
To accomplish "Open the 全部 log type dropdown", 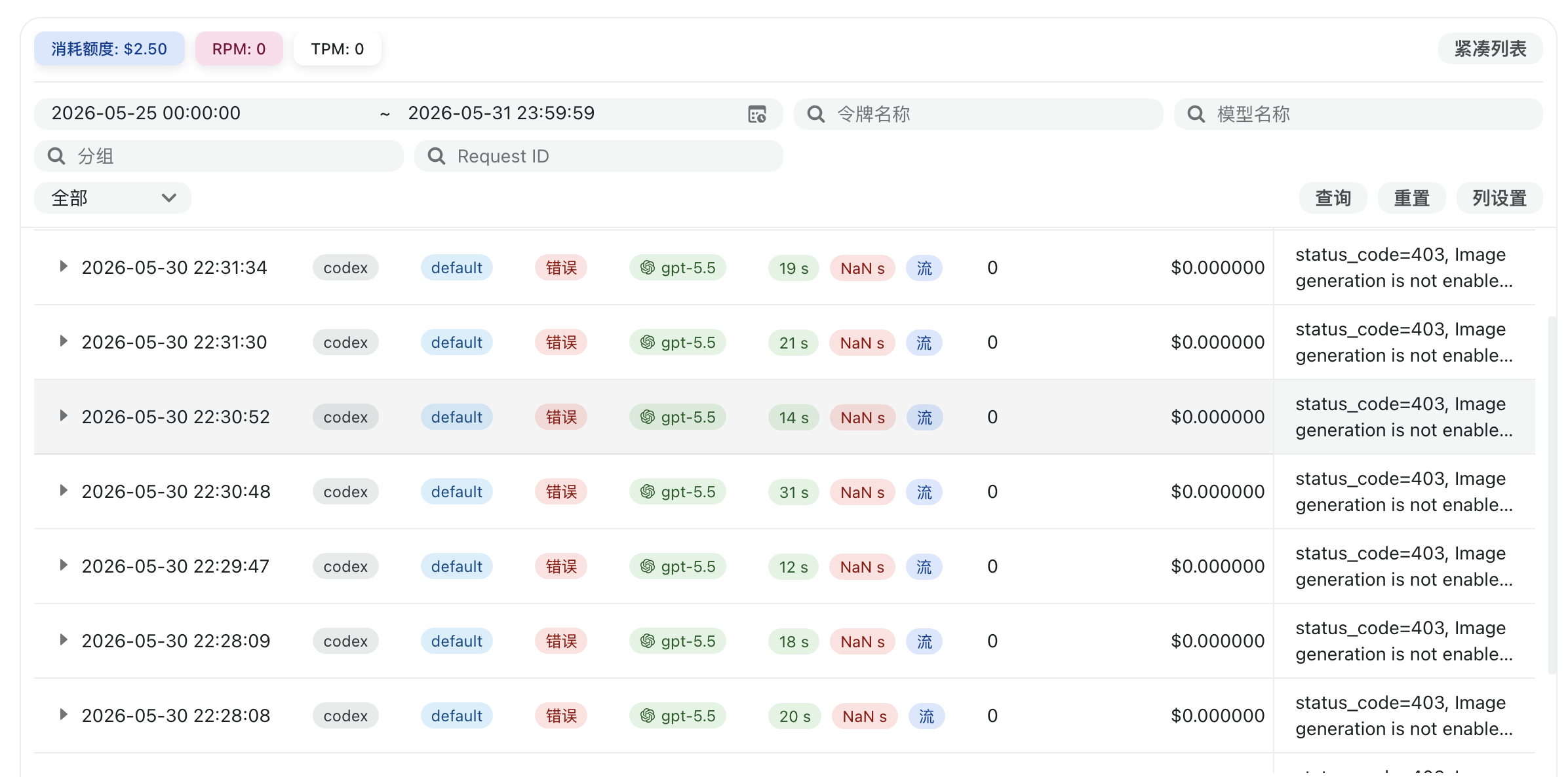I will point(113,198).
